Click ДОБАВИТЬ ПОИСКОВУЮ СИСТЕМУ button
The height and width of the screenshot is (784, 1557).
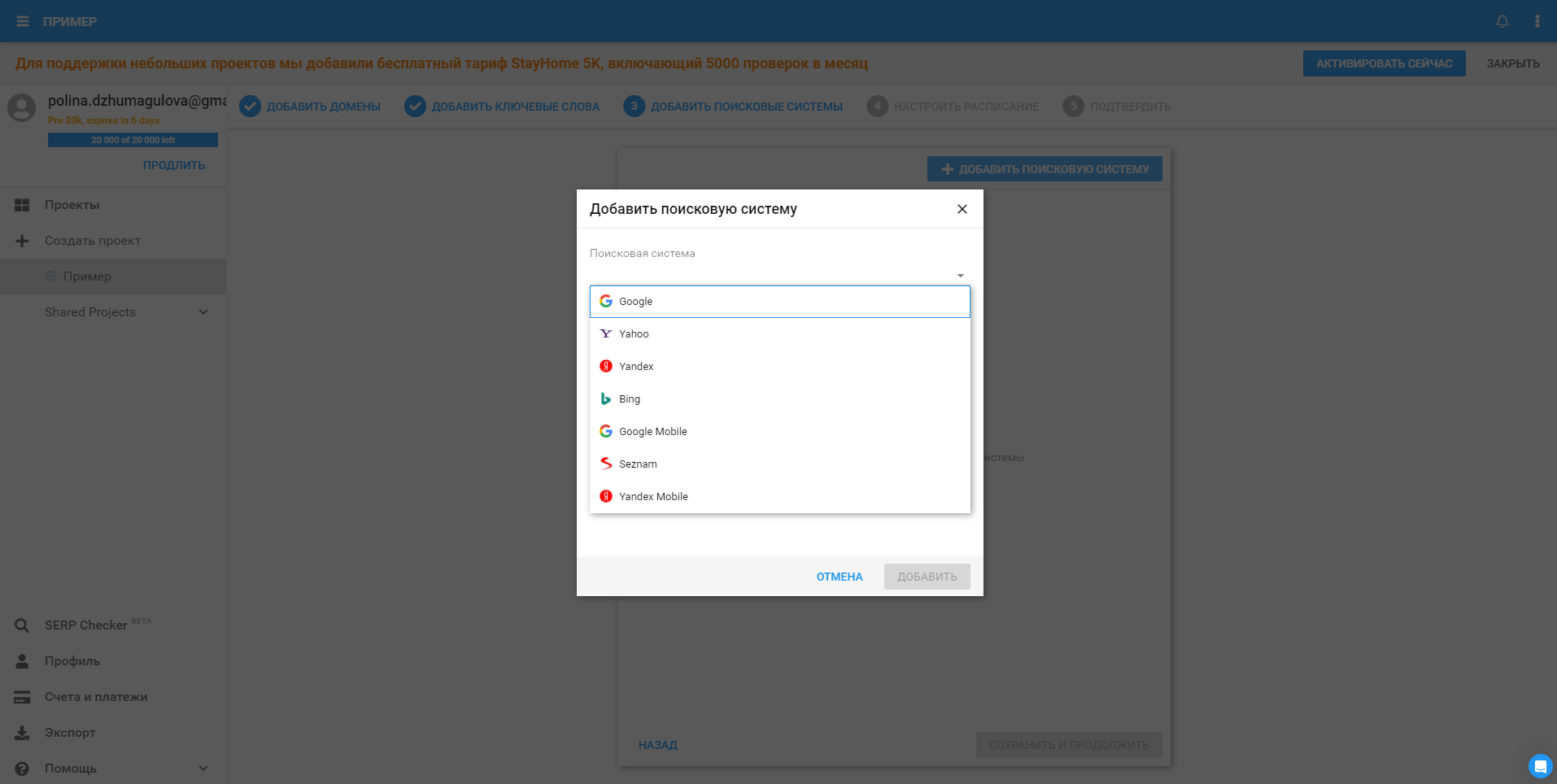tap(1045, 169)
